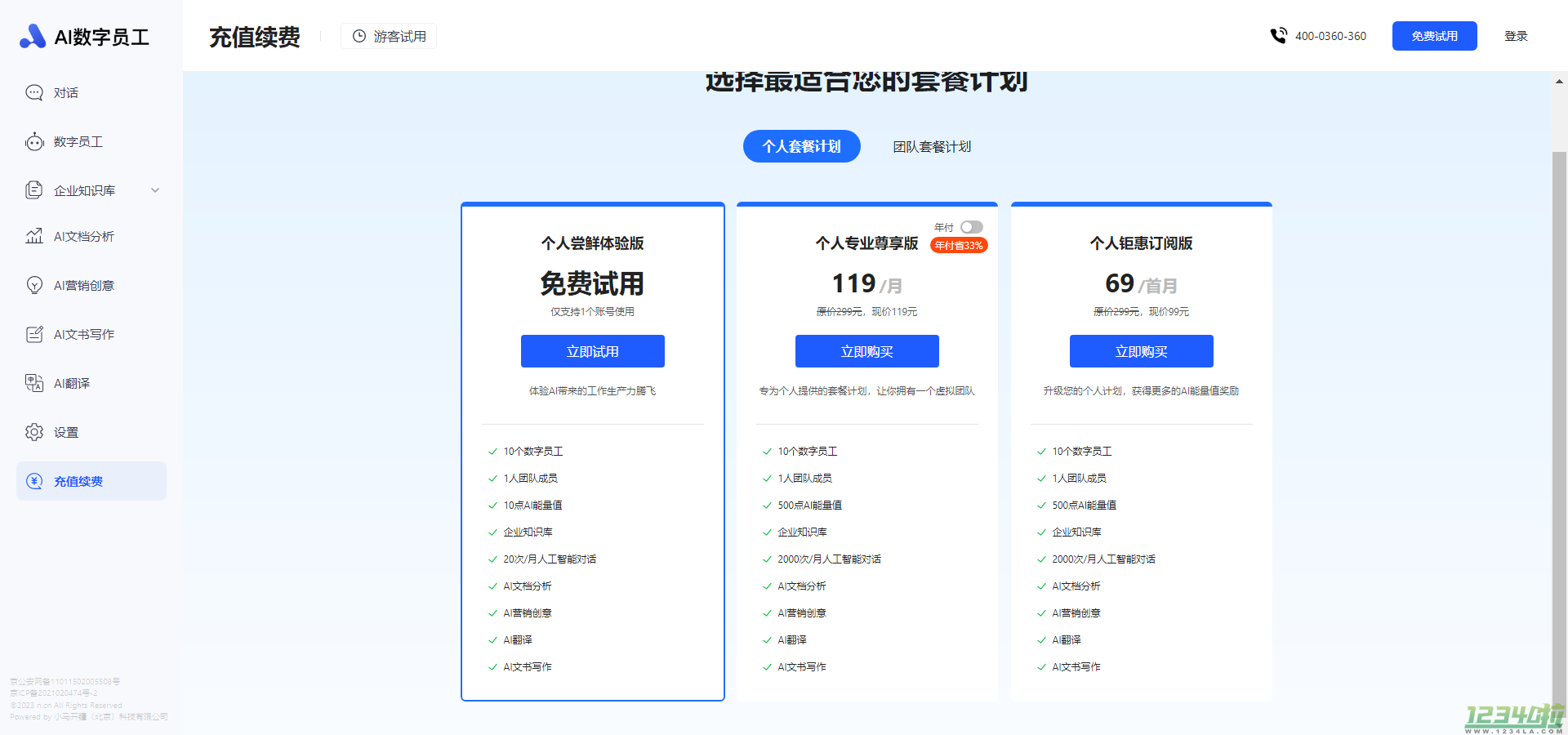Viewport: 1568px width, 735px height.
Task: Click the clock icon beside 游客试用
Action: click(x=359, y=36)
